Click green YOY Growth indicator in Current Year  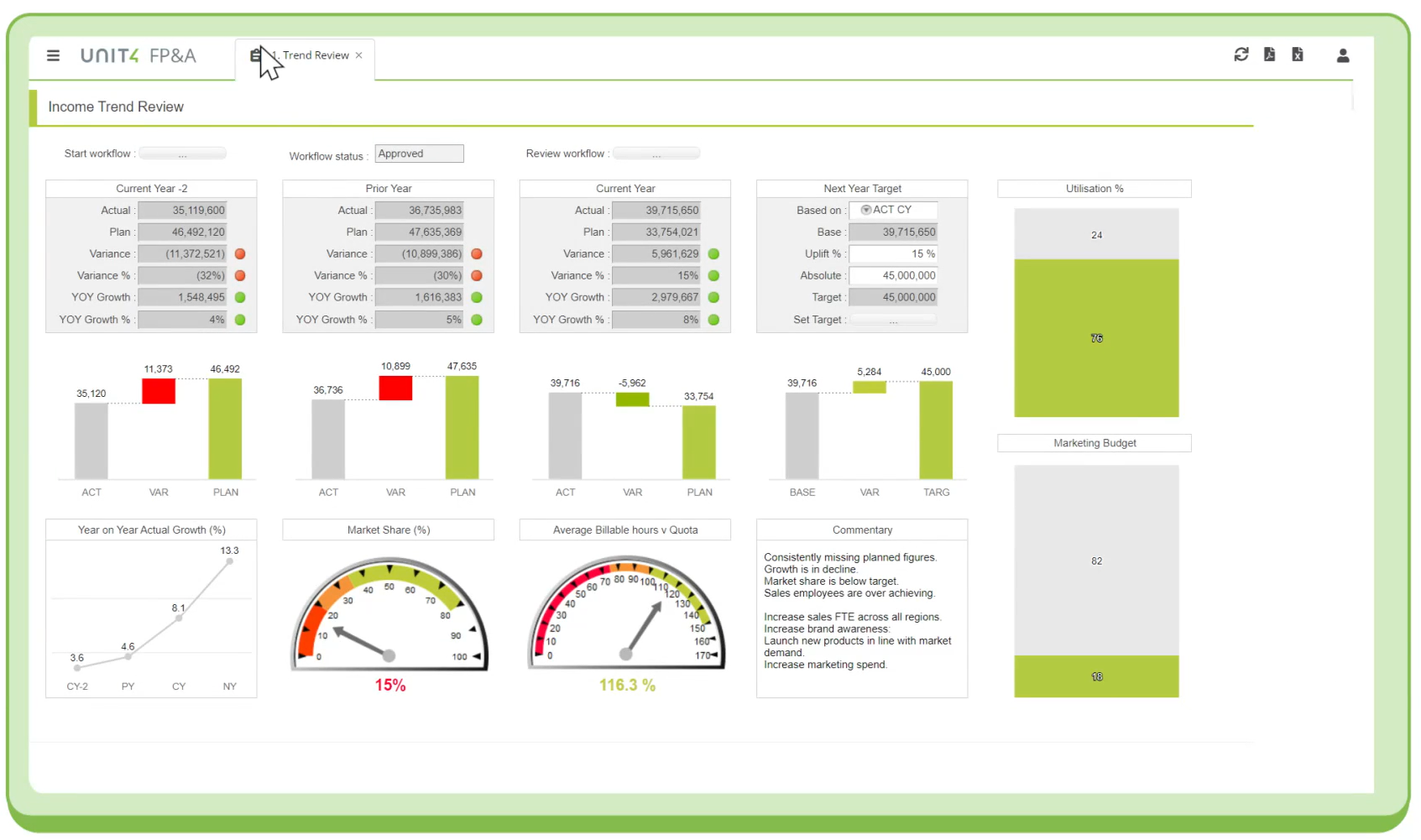pyautogui.click(x=713, y=297)
